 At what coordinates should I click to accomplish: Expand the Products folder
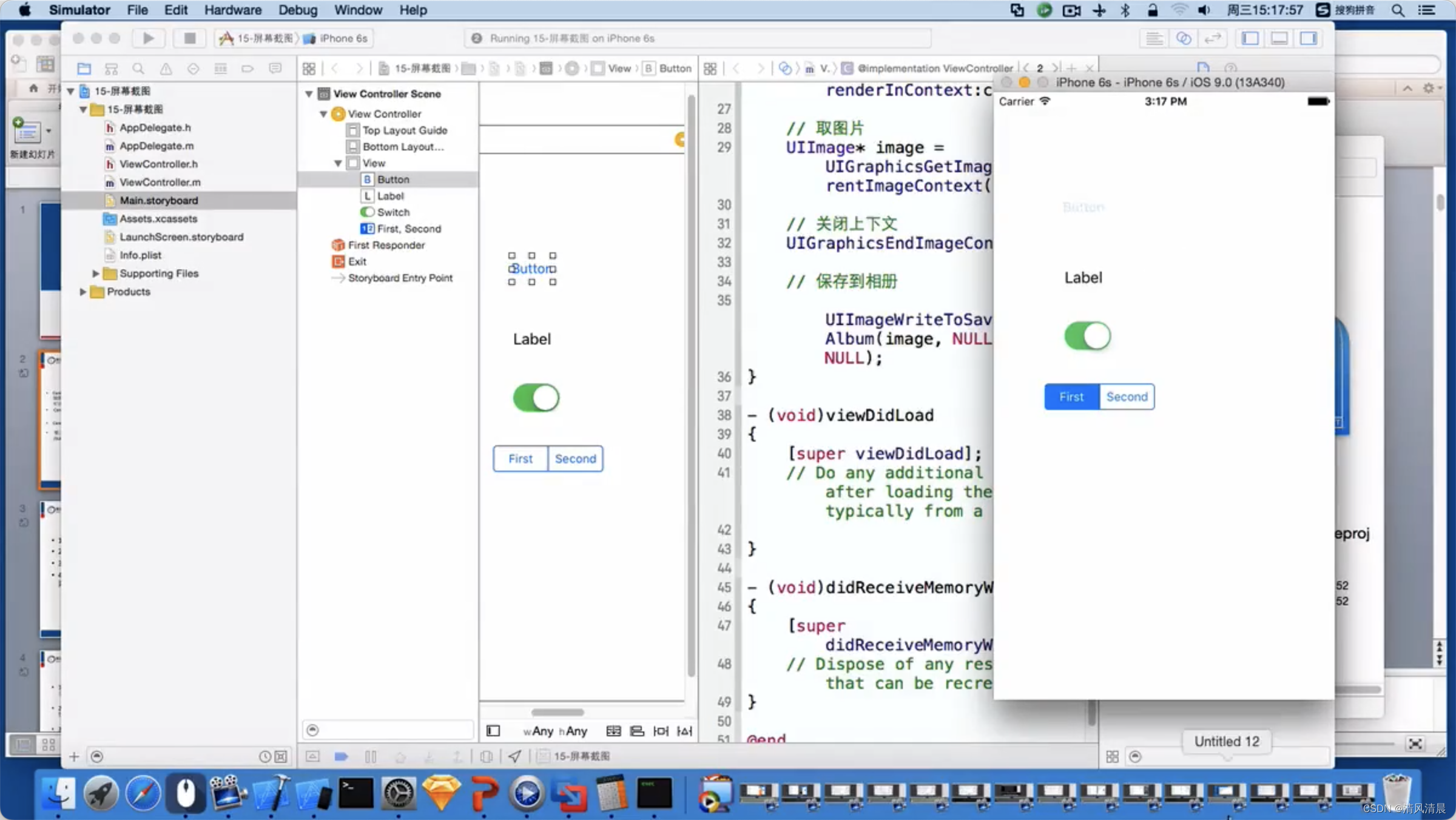tap(83, 292)
